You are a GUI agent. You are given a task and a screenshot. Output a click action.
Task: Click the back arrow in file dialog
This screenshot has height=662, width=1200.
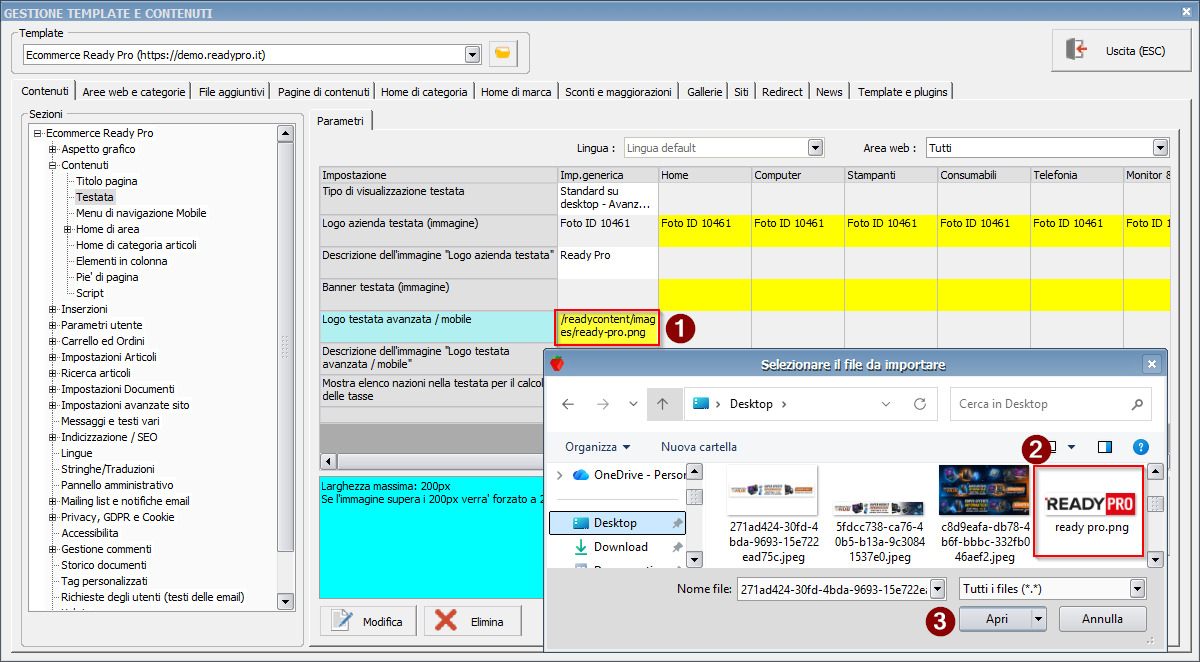[x=568, y=404]
